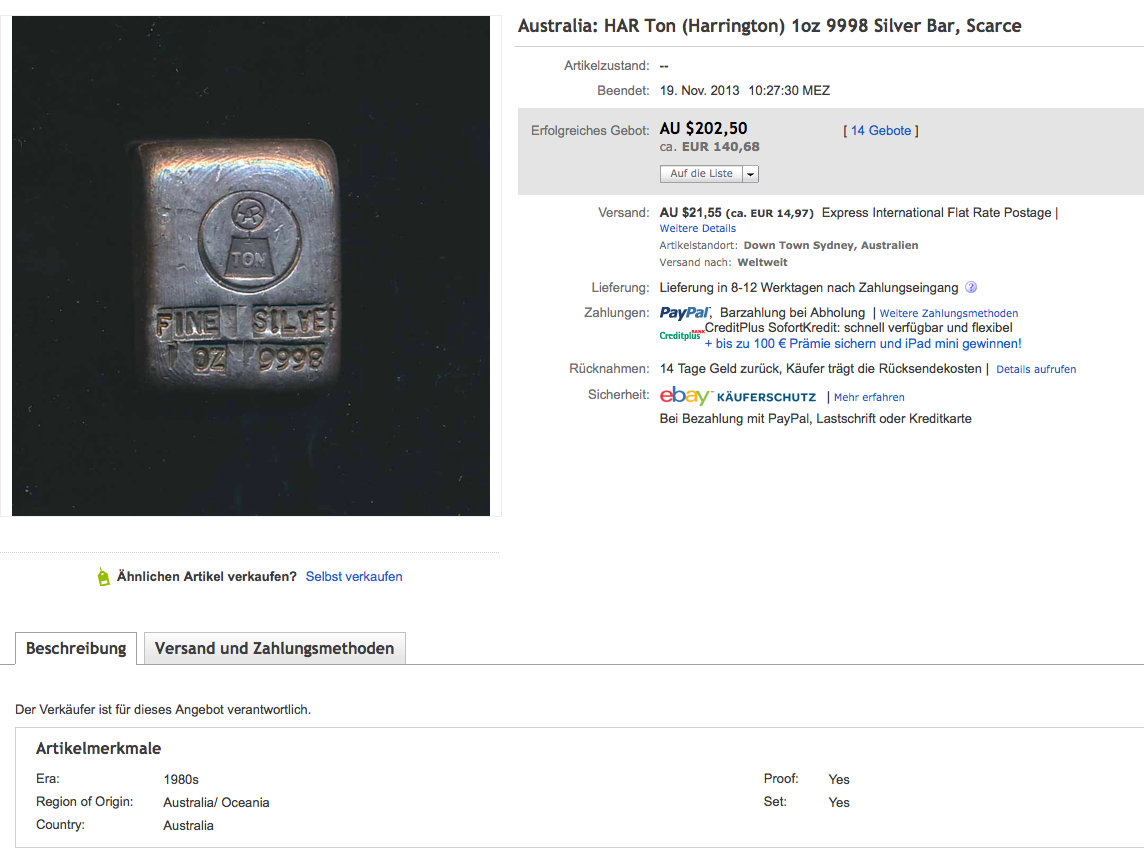Viewport: 1144px width, 853px height.
Task: Open Mehr erfahren buyer protection link
Action: tap(869, 397)
